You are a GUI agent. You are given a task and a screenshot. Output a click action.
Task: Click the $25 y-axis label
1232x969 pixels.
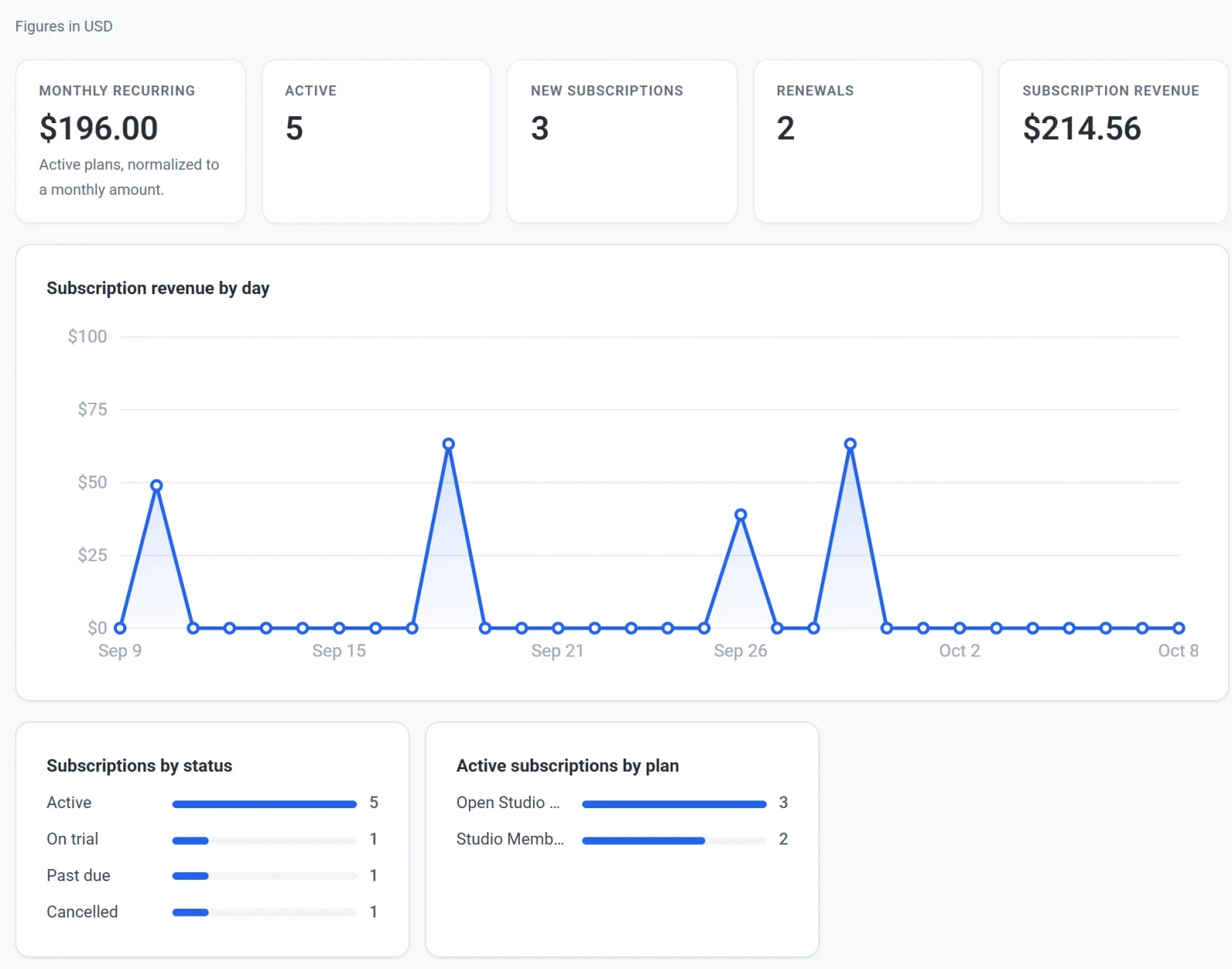92,555
